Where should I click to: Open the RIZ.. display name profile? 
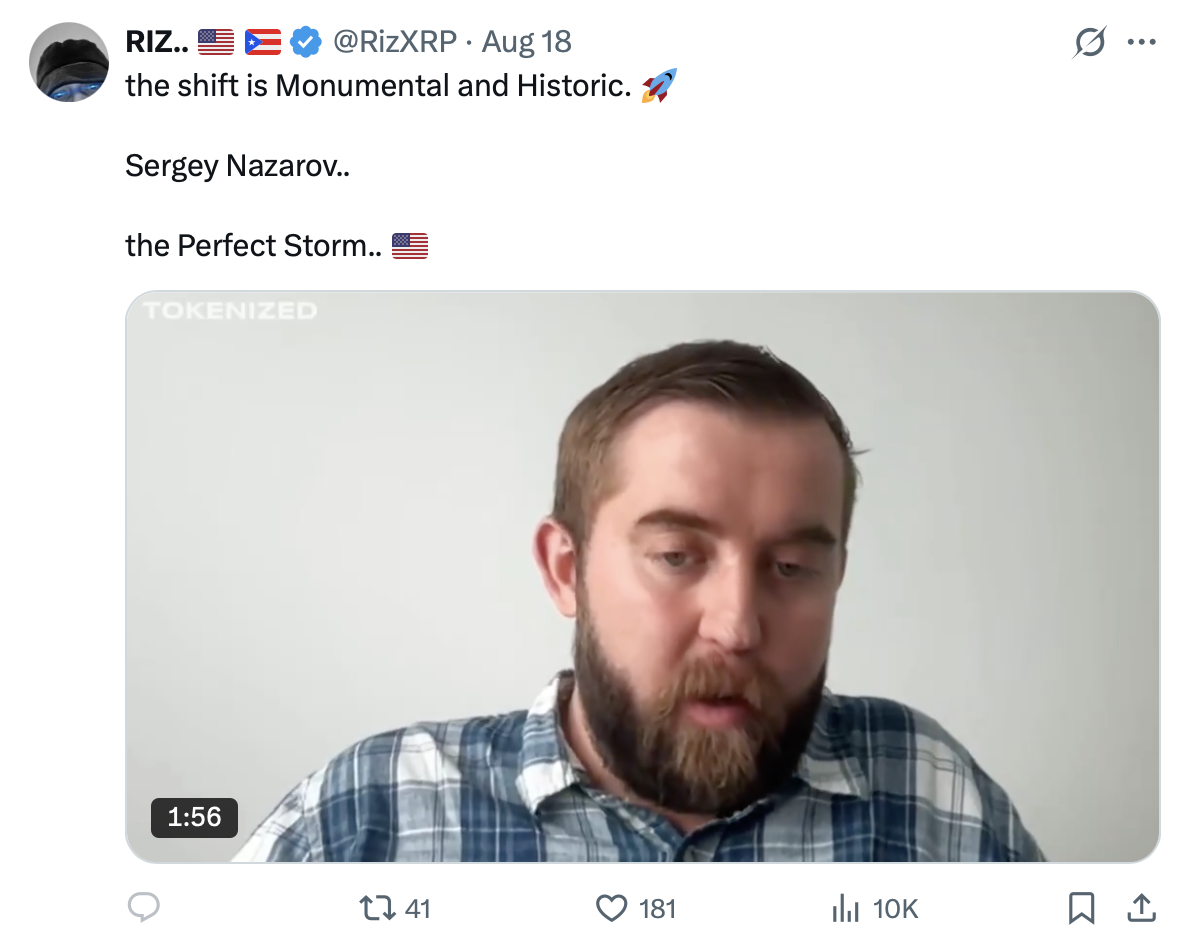click(157, 42)
